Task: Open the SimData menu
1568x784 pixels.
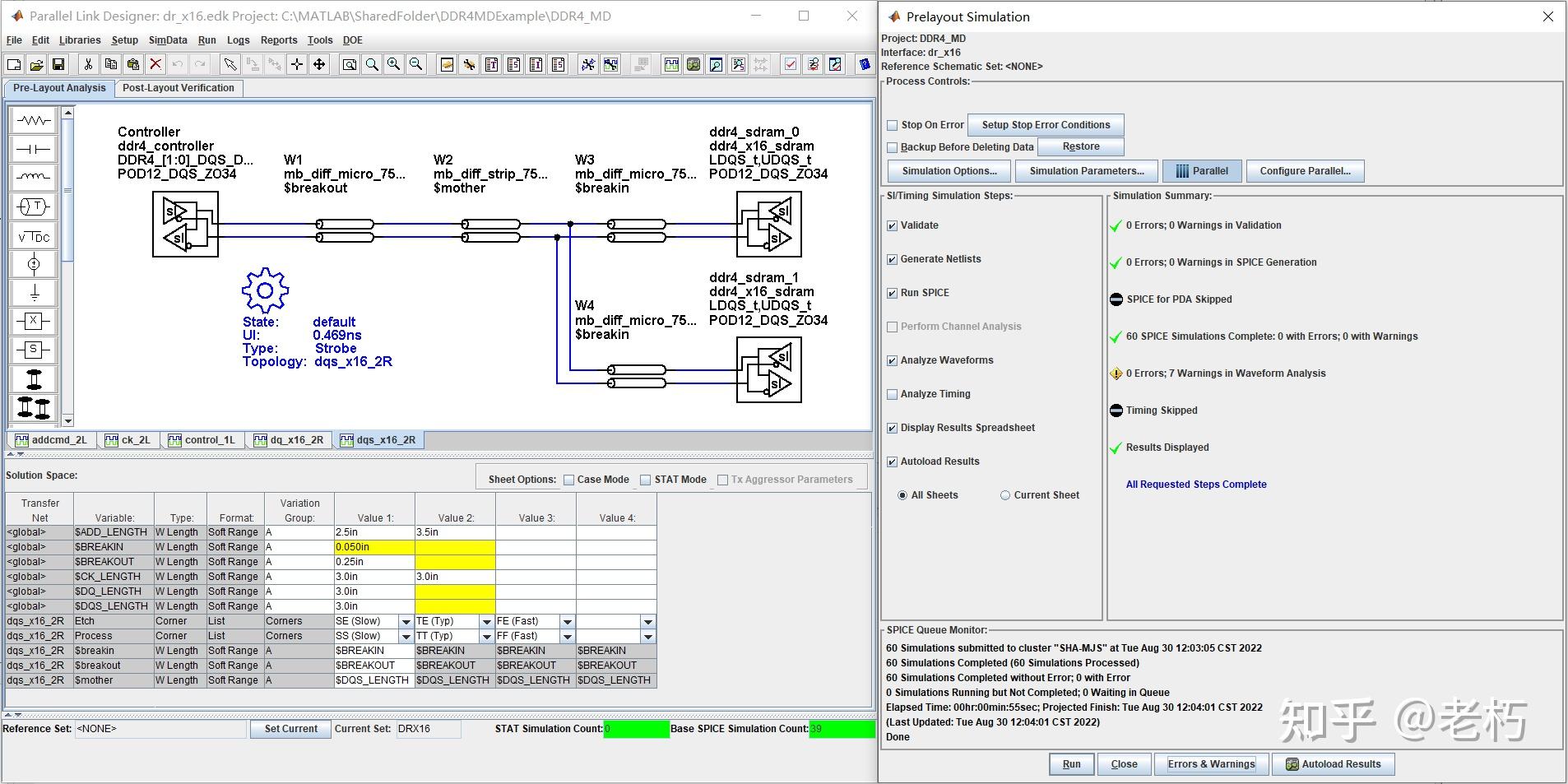Action: tap(168, 40)
